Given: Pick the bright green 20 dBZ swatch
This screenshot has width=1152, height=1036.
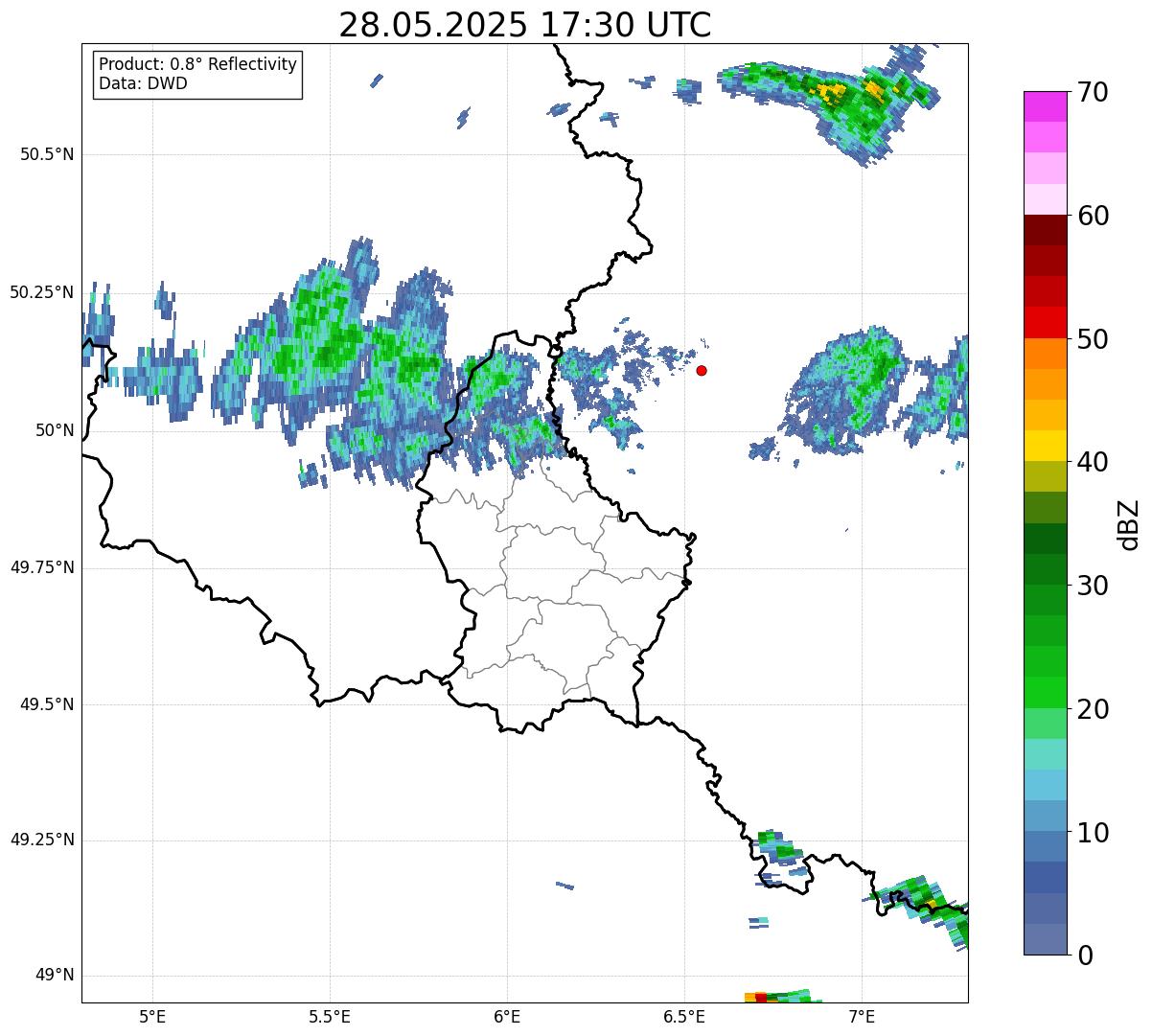Looking at the screenshot, I should (1046, 693).
